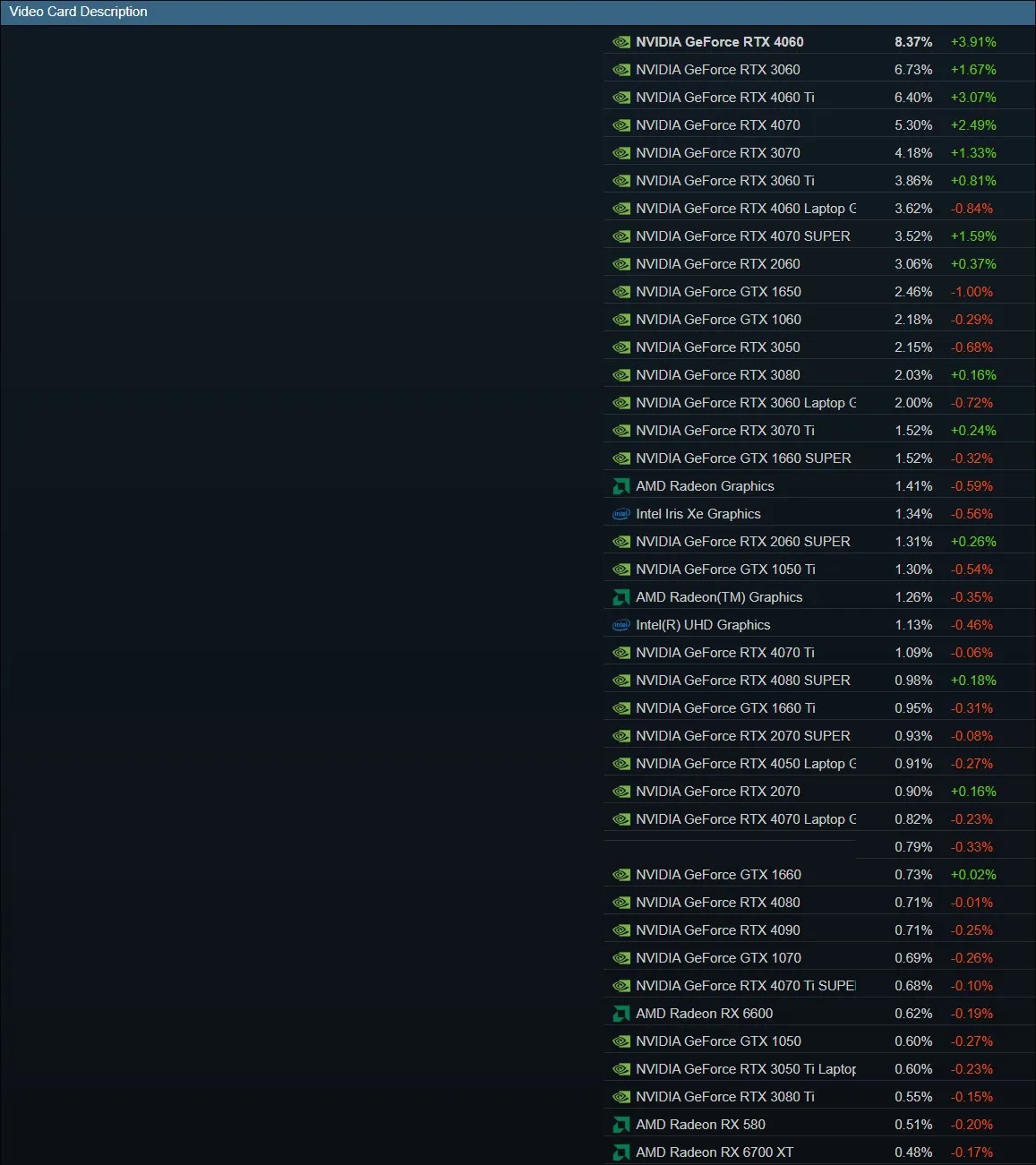Click NVIDIA icon for RTX 4070 SUPER
This screenshot has width=1036, height=1165.
[x=621, y=236]
